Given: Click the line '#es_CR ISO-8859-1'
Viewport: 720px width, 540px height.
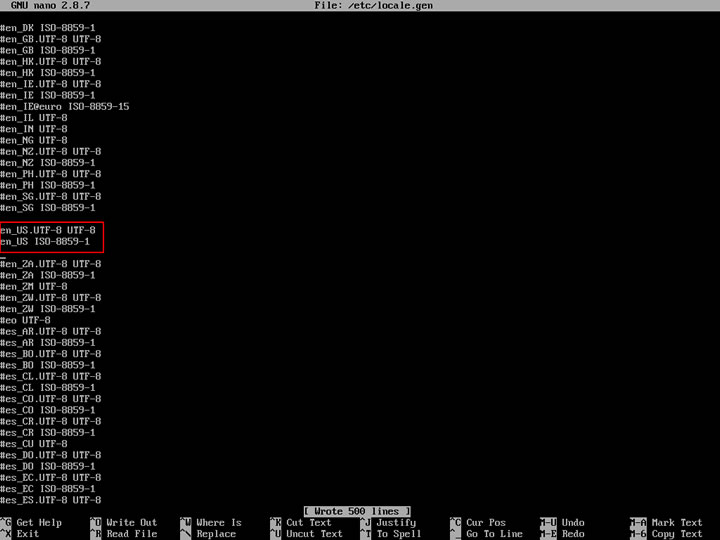Looking at the screenshot, I should click(48, 433).
